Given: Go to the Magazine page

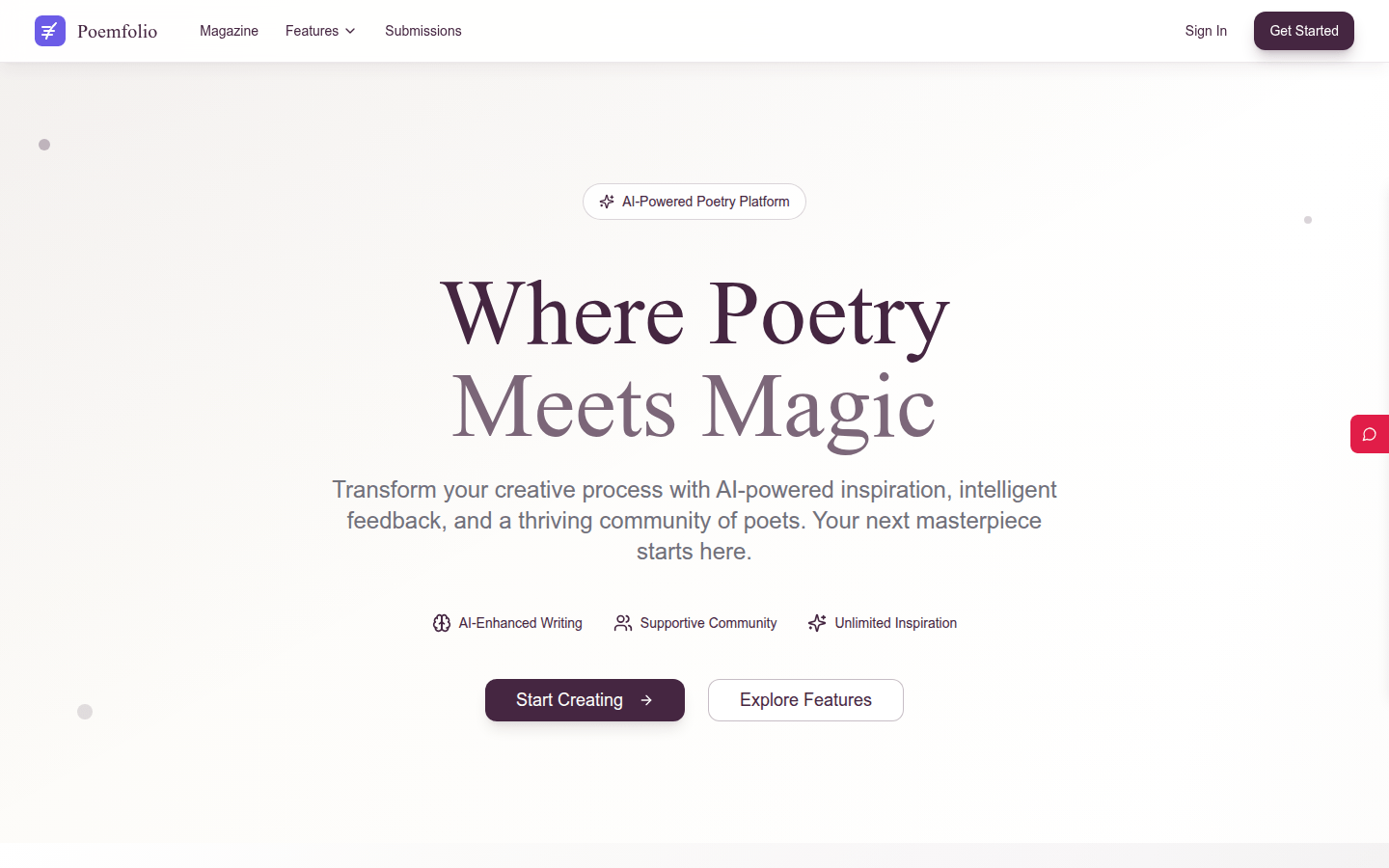Looking at the screenshot, I should pyautogui.click(x=229, y=31).
